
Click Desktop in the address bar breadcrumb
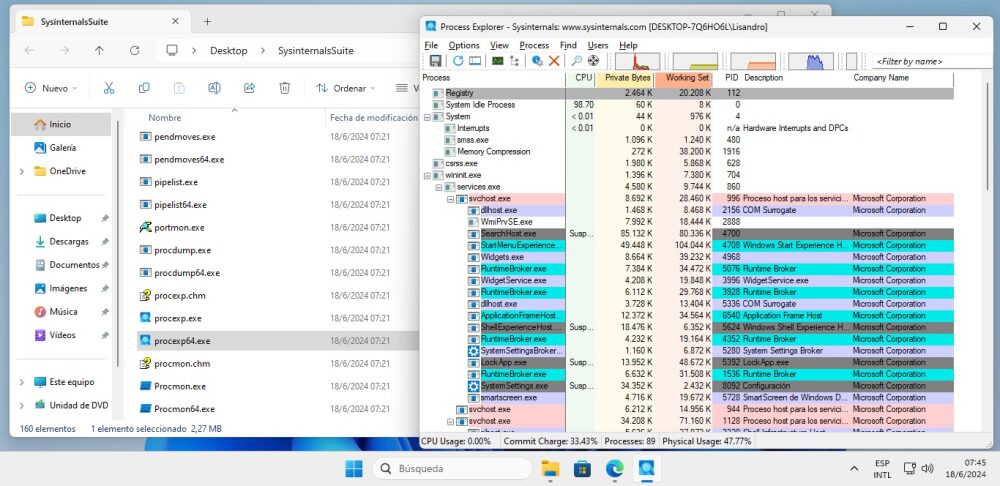[228, 50]
